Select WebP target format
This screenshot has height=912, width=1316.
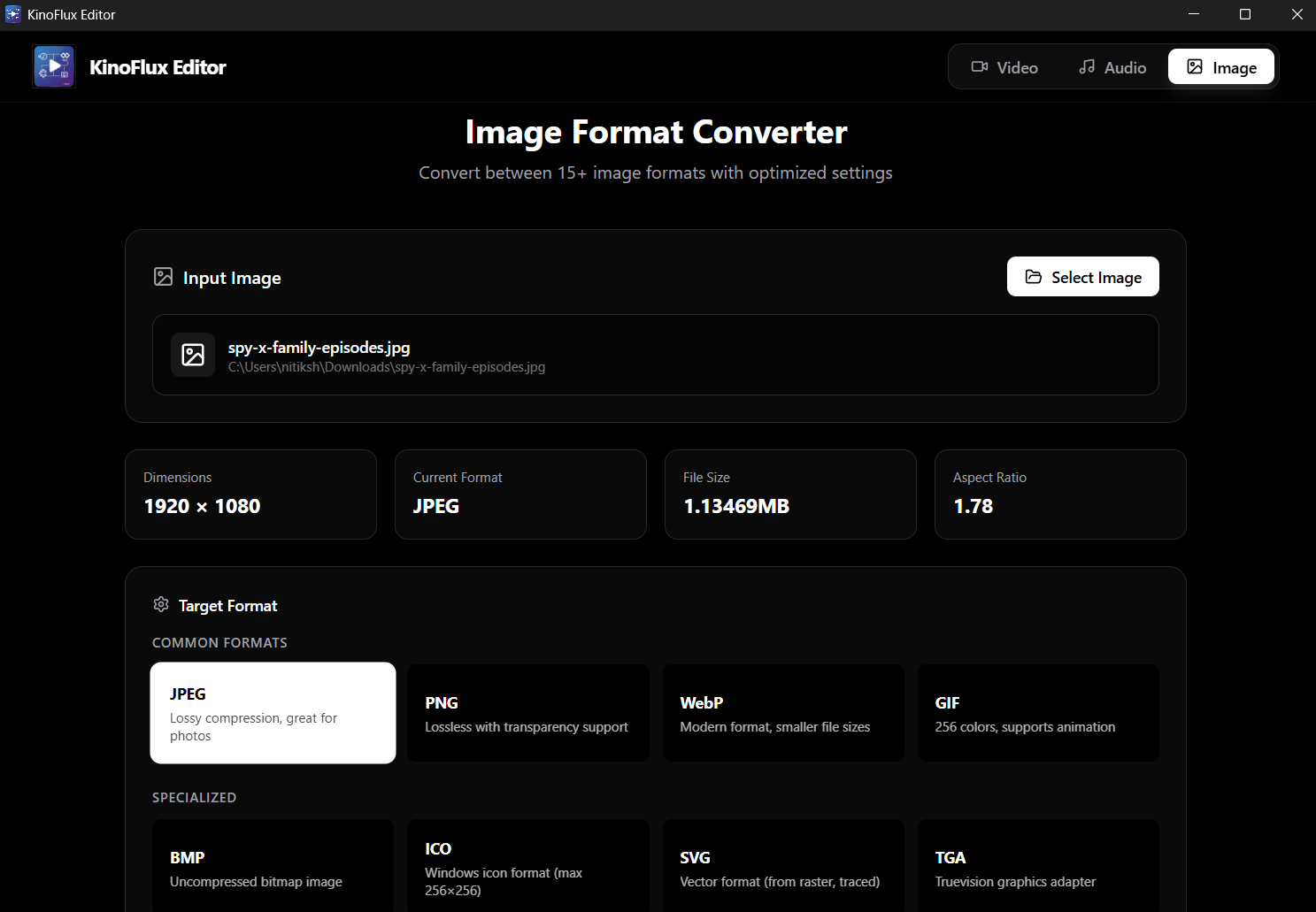point(783,713)
